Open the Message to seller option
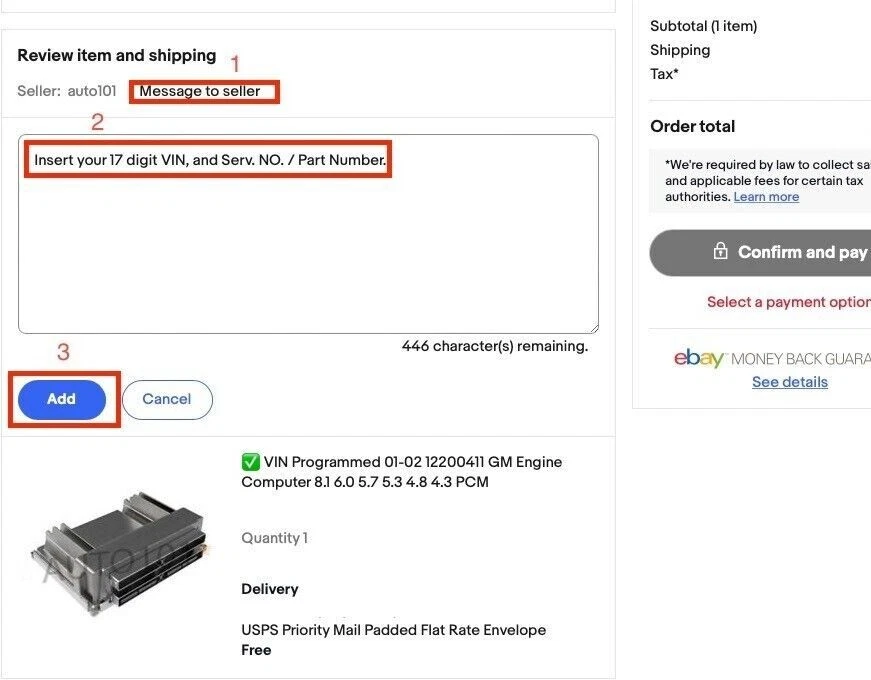Image resolution: width=871 pixels, height=680 pixels. tap(204, 91)
